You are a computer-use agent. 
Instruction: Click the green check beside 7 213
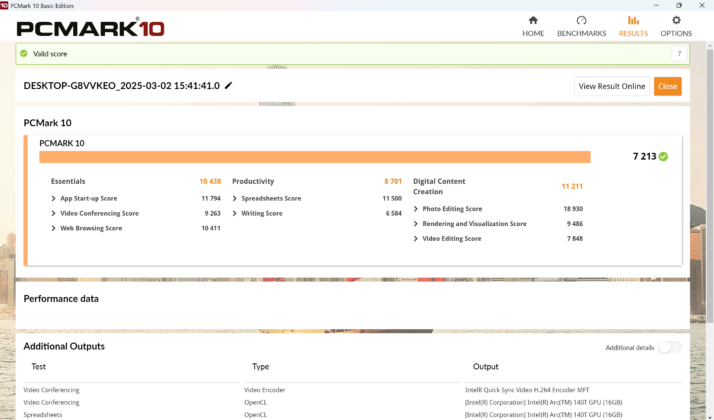tap(663, 157)
